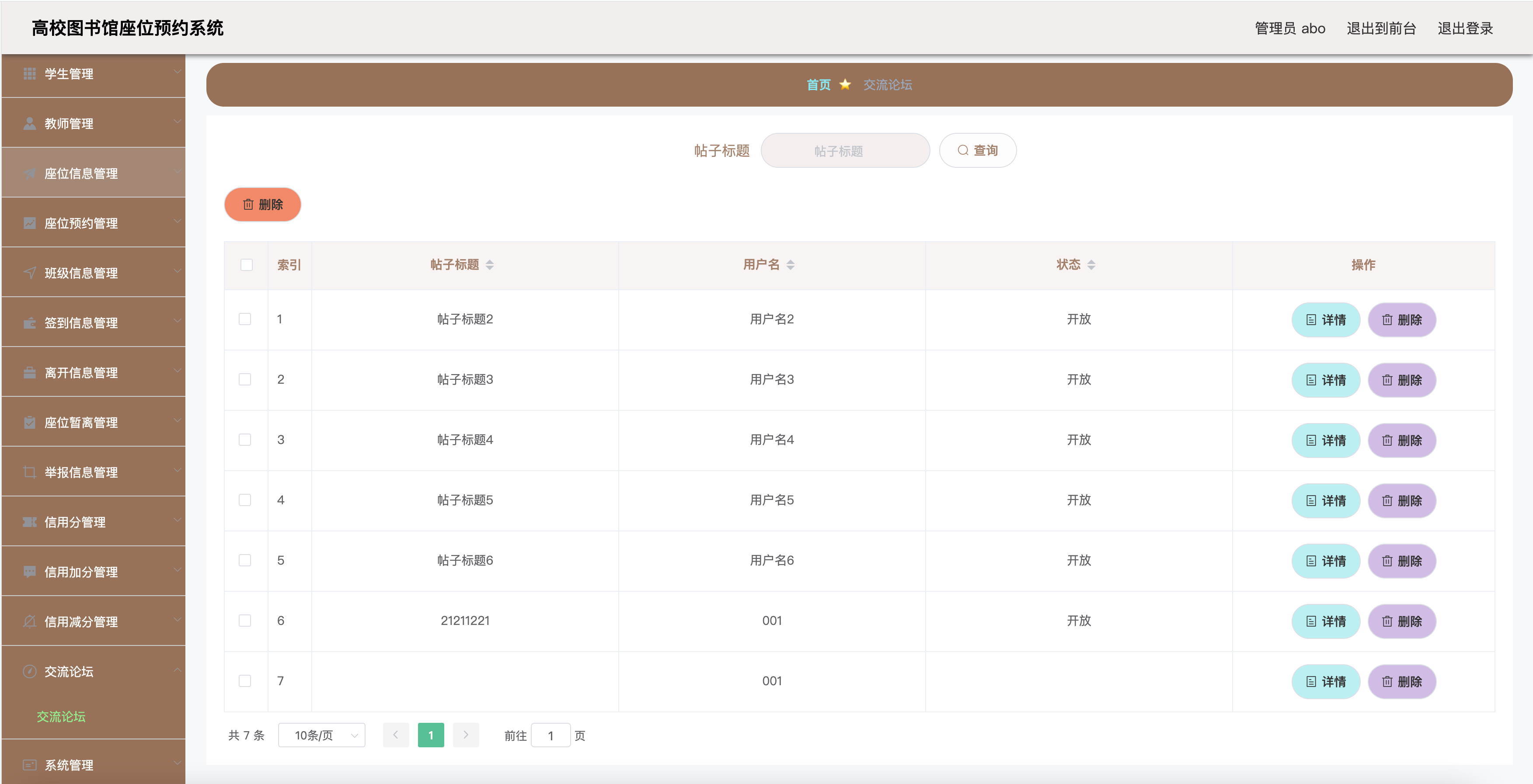Check the 帖子标题4 row checkbox
The width and height of the screenshot is (1533, 784).
click(x=244, y=440)
